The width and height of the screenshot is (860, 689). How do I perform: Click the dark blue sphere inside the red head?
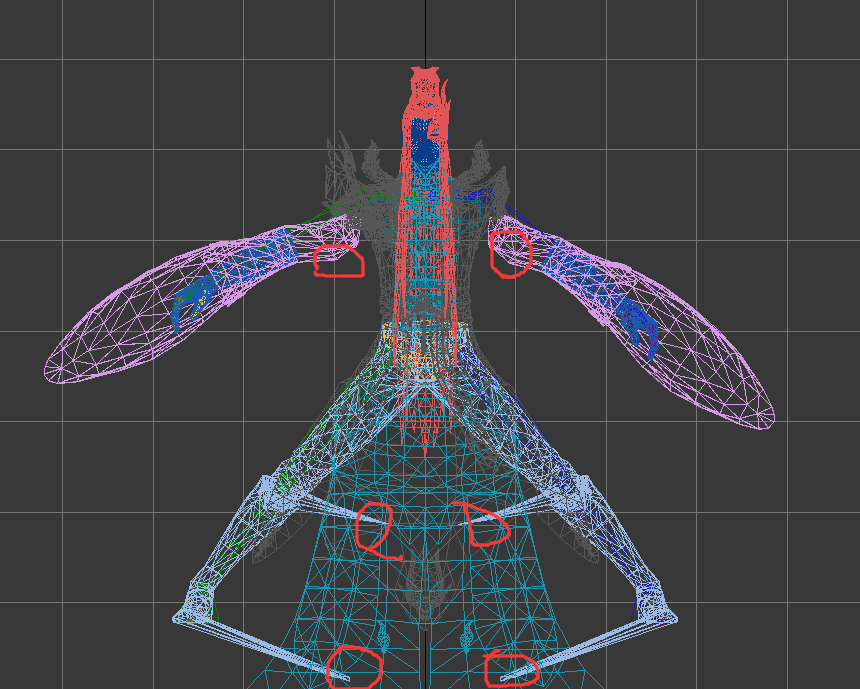426,153
